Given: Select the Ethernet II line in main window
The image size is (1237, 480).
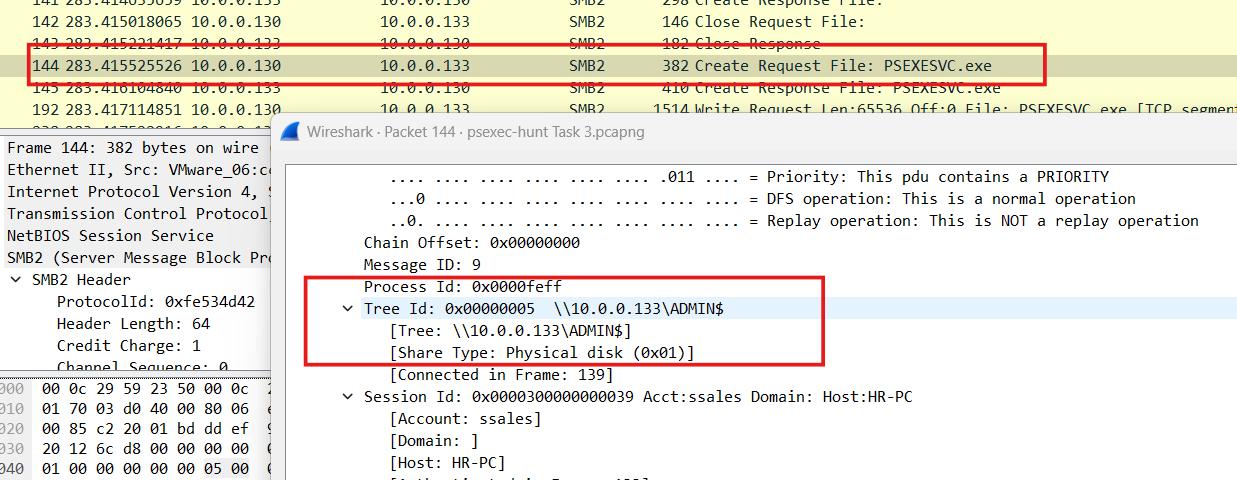Looking at the screenshot, I should coord(136,170).
